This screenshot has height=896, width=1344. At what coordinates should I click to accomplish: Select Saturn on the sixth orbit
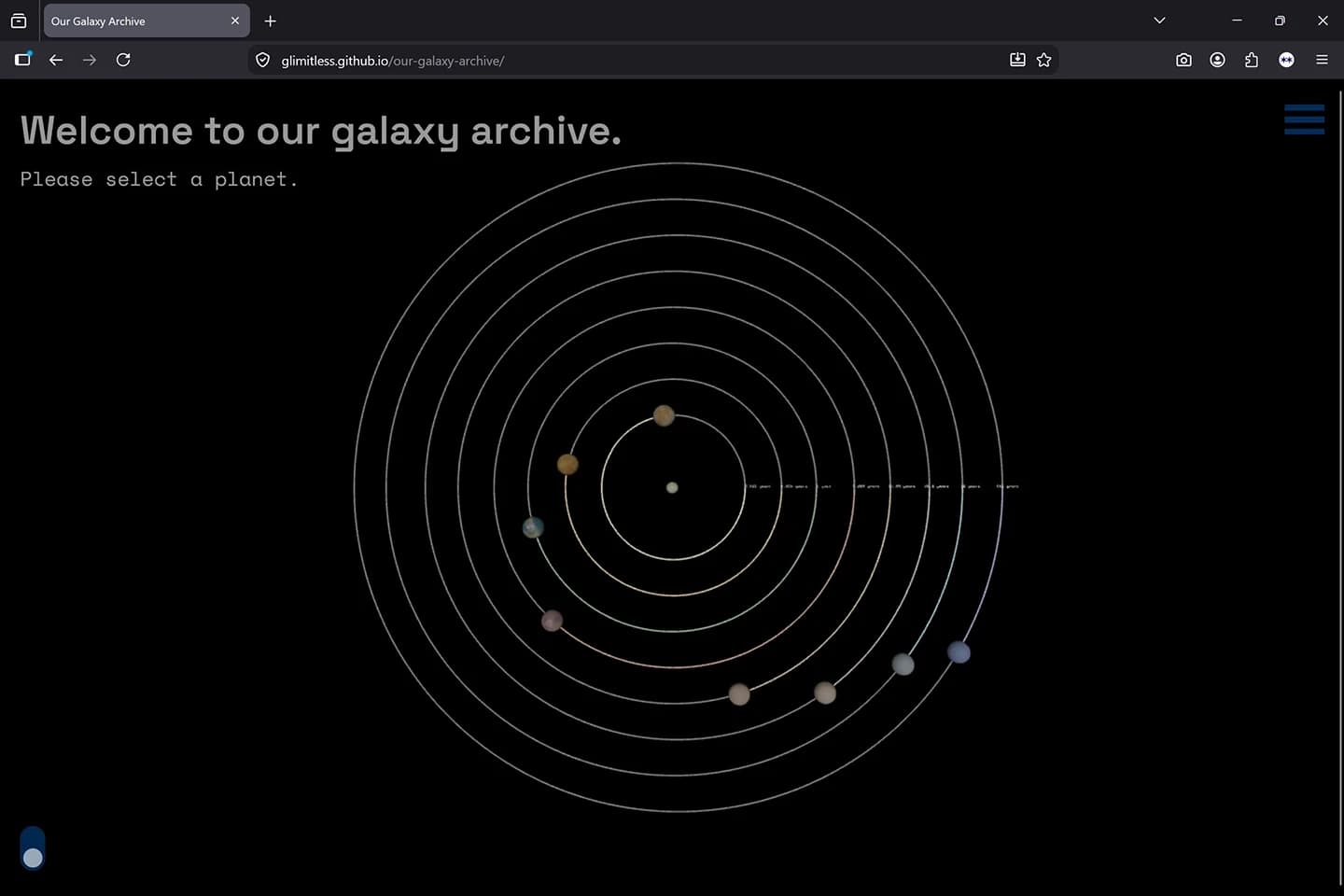click(825, 693)
